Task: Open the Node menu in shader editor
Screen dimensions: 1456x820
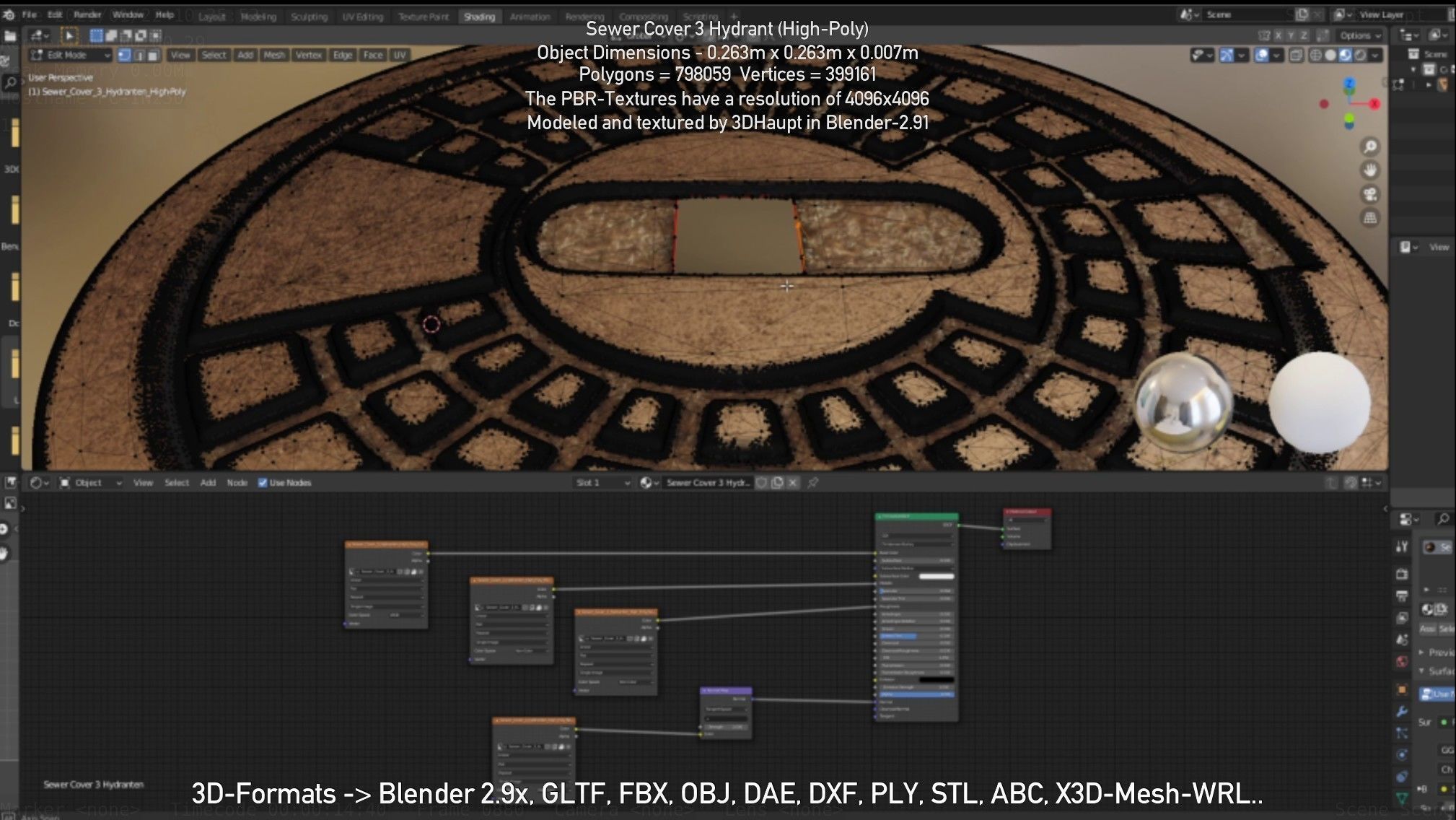Action: tap(237, 483)
